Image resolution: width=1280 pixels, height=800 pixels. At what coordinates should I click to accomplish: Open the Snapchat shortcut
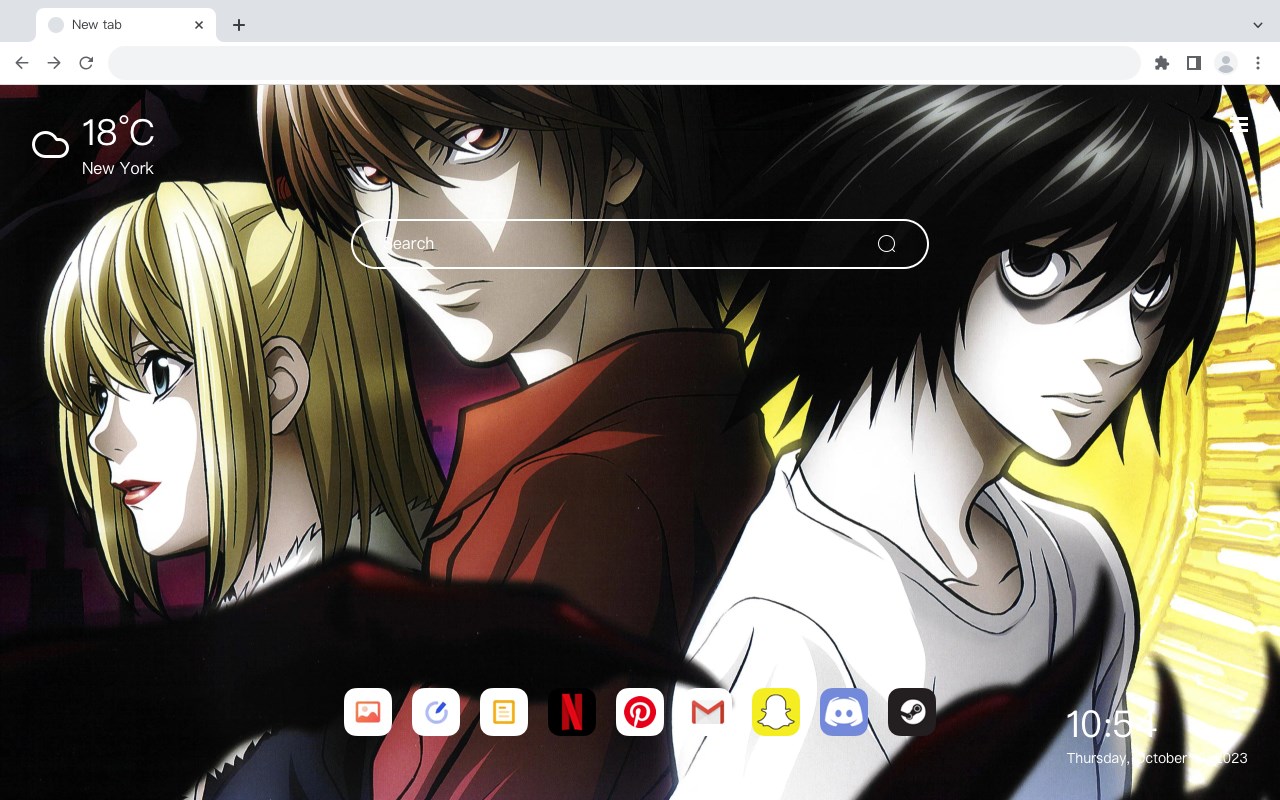click(776, 712)
